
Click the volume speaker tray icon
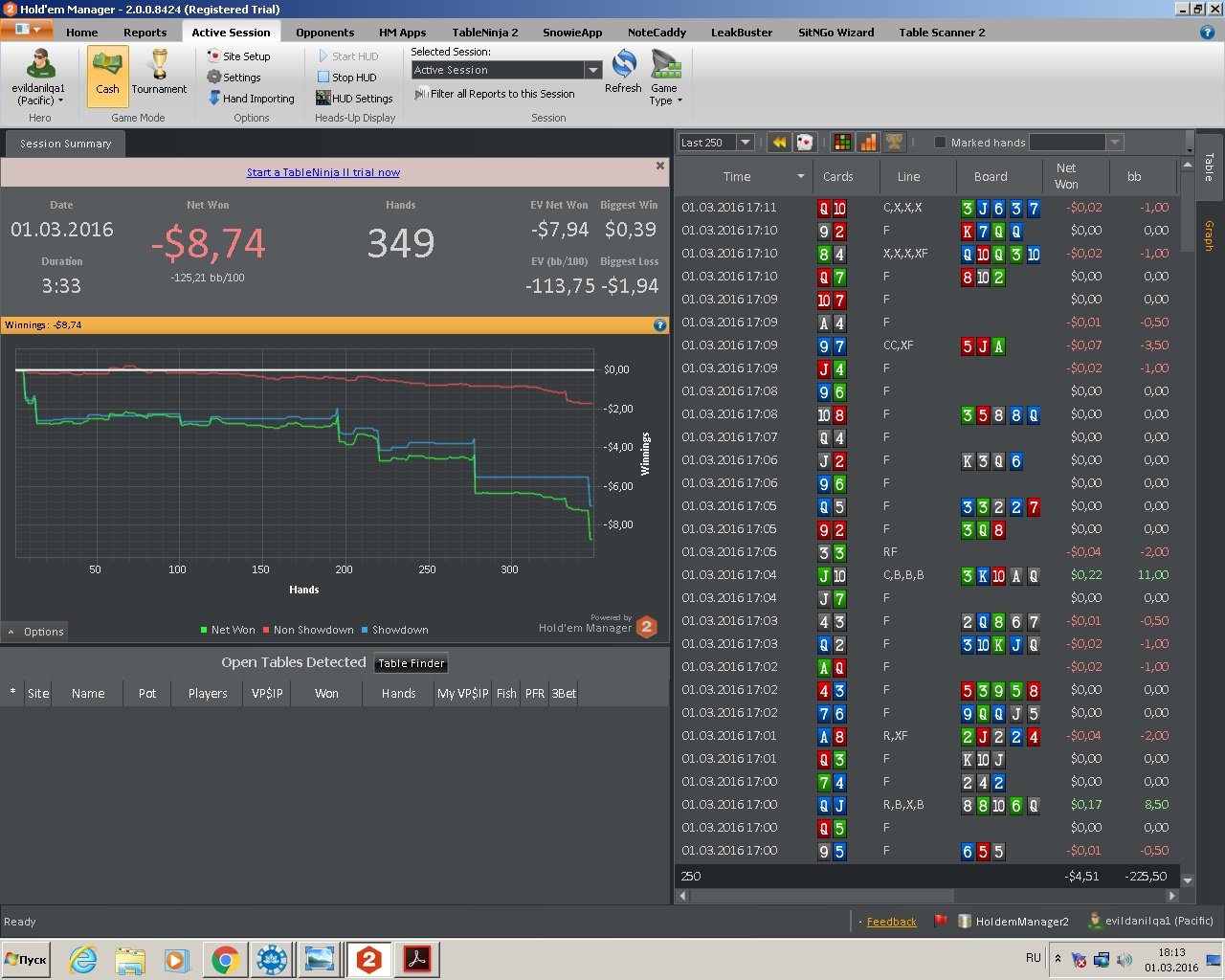click(1124, 959)
